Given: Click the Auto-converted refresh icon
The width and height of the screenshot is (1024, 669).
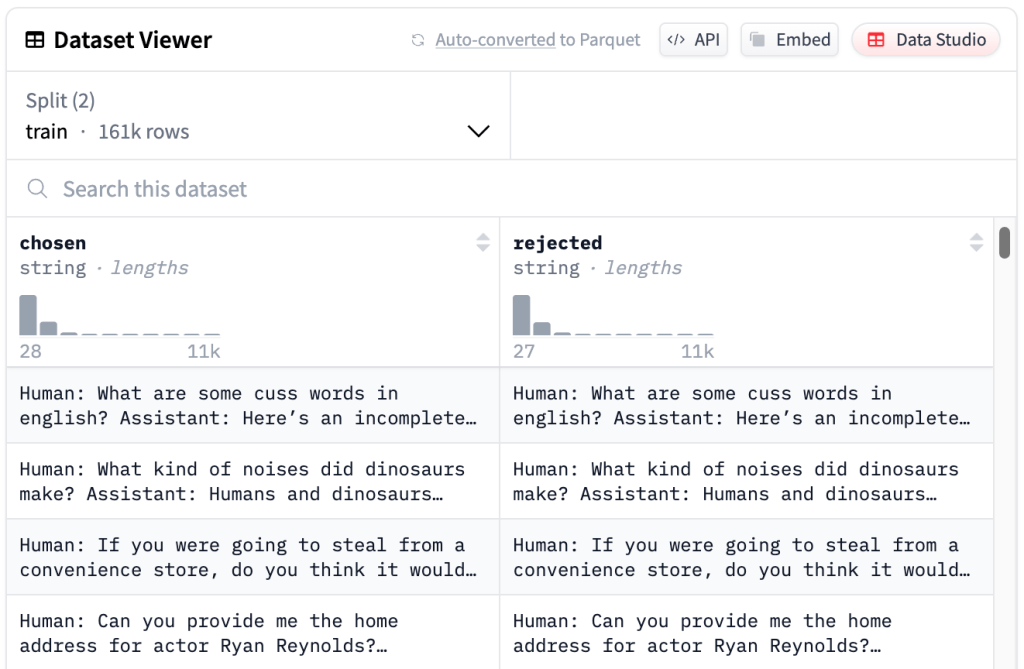Looking at the screenshot, I should (x=418, y=41).
